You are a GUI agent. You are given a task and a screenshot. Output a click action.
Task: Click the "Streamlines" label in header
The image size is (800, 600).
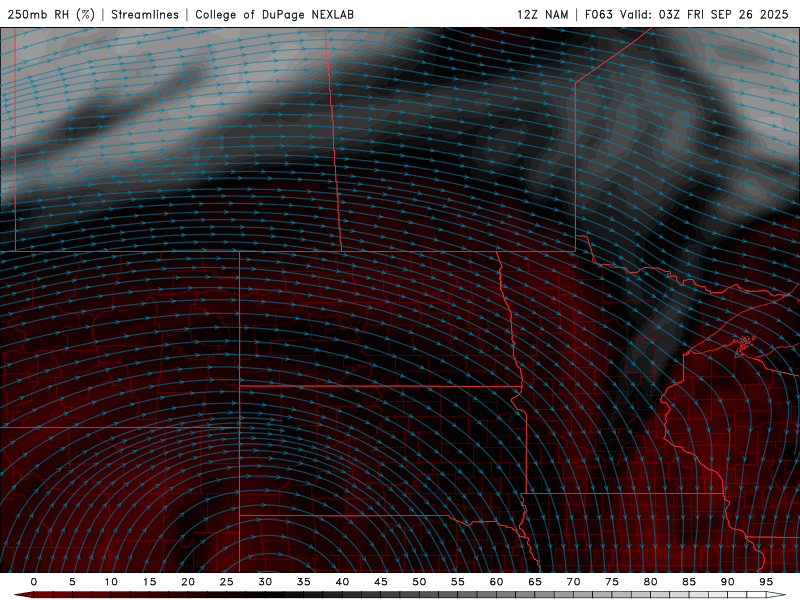tap(145, 14)
